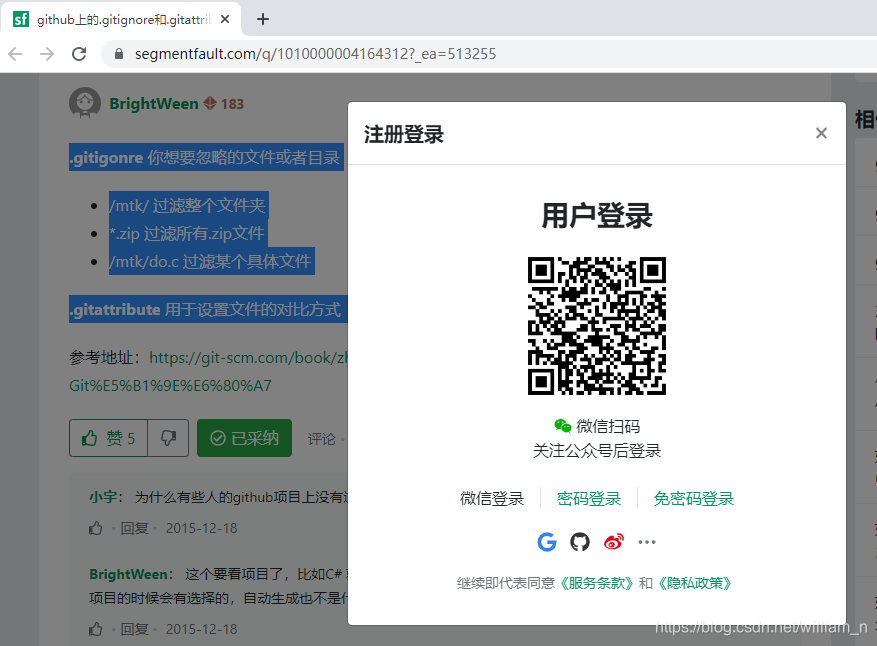Click the 微信扫码 label
This screenshot has height=646, width=877.
(608, 426)
